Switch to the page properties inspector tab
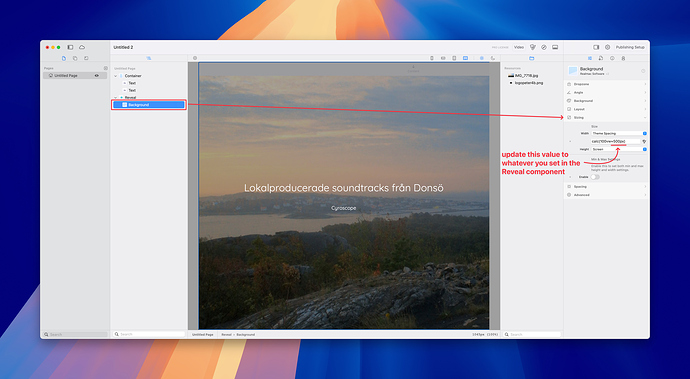 coord(601,58)
